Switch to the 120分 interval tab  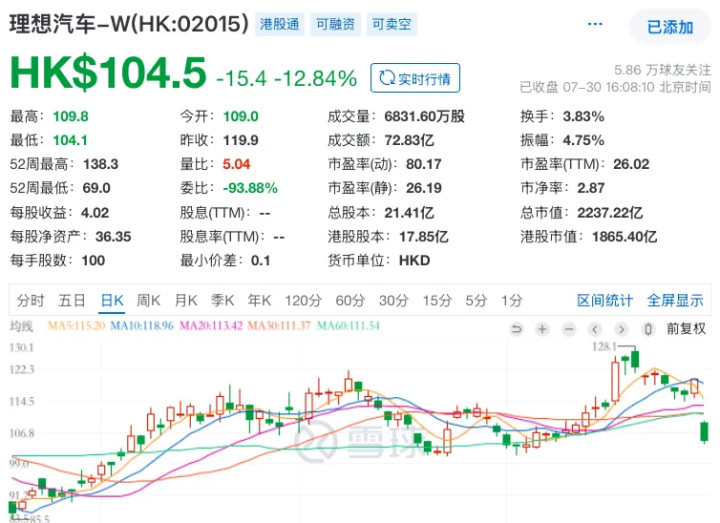point(303,301)
